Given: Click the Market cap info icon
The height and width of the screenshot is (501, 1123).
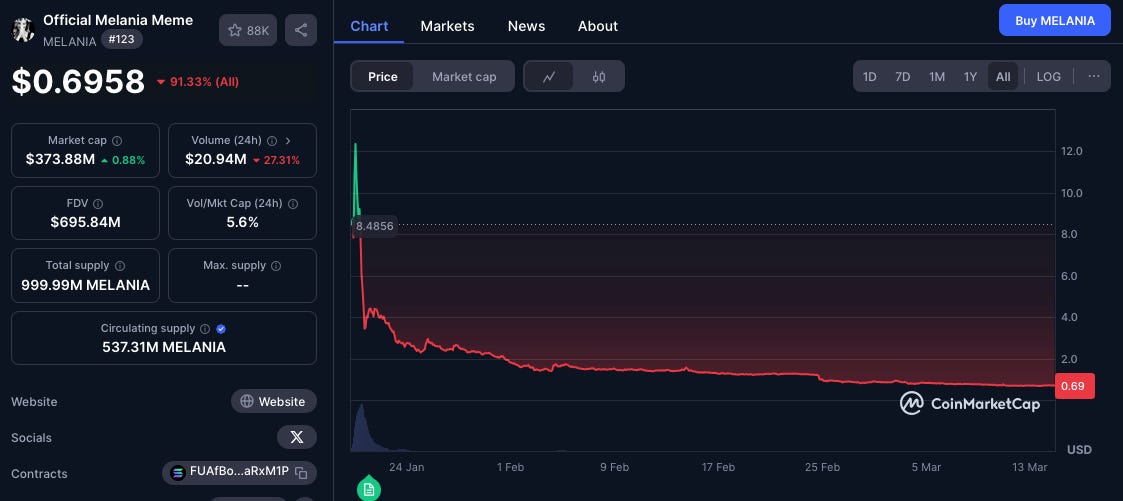Looking at the screenshot, I should click(117, 141).
